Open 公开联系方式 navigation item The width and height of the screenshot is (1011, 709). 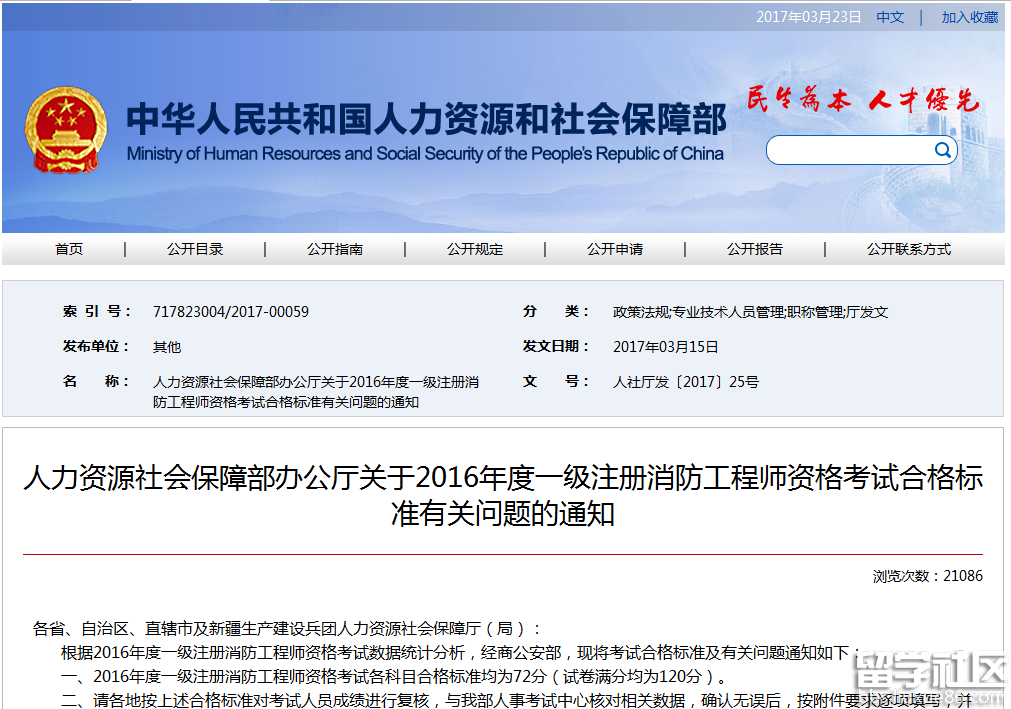909,250
